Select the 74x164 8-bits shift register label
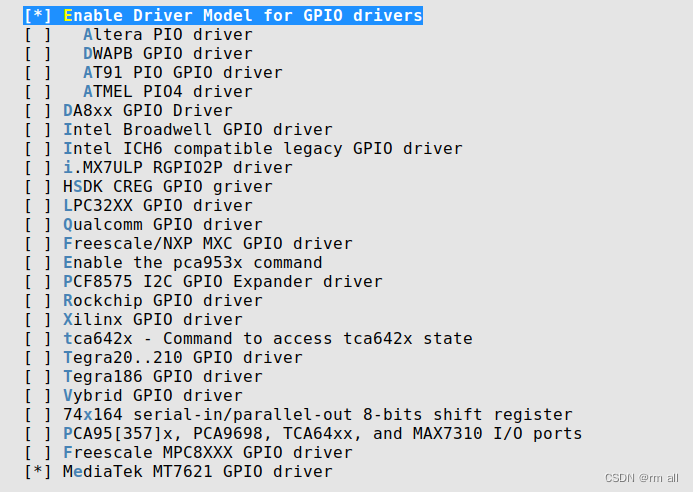The height and width of the screenshot is (492, 693). click(318, 415)
